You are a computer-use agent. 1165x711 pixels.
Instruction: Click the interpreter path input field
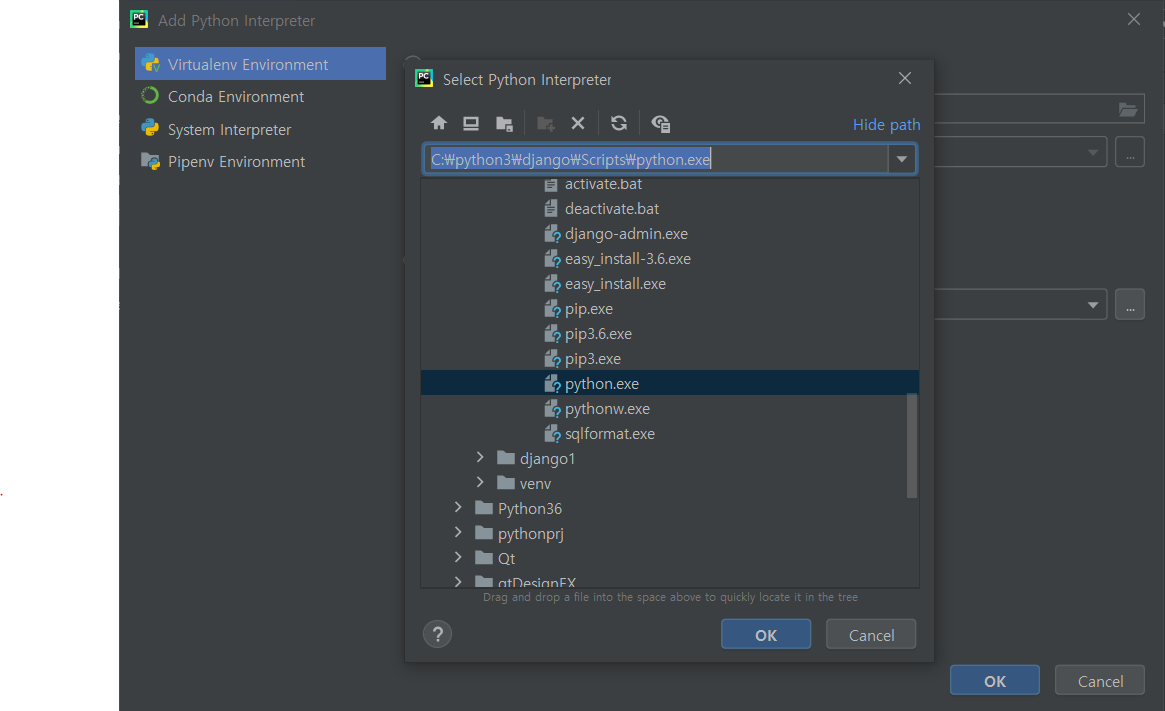point(658,159)
